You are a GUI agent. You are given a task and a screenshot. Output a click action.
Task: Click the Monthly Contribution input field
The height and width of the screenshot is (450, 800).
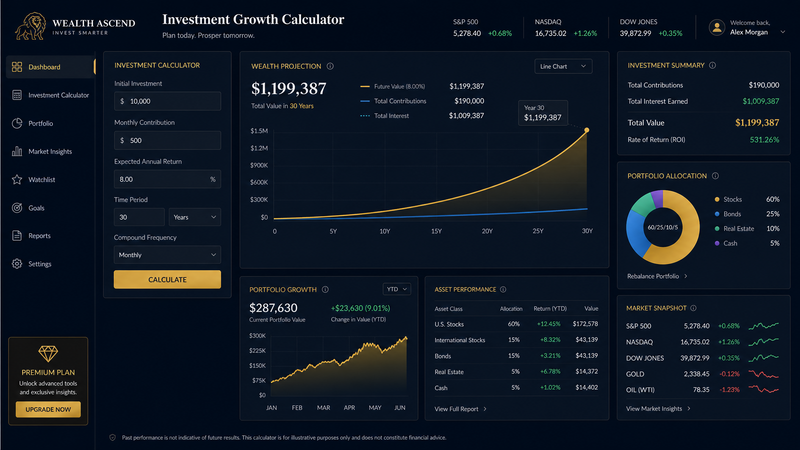click(x=167, y=140)
